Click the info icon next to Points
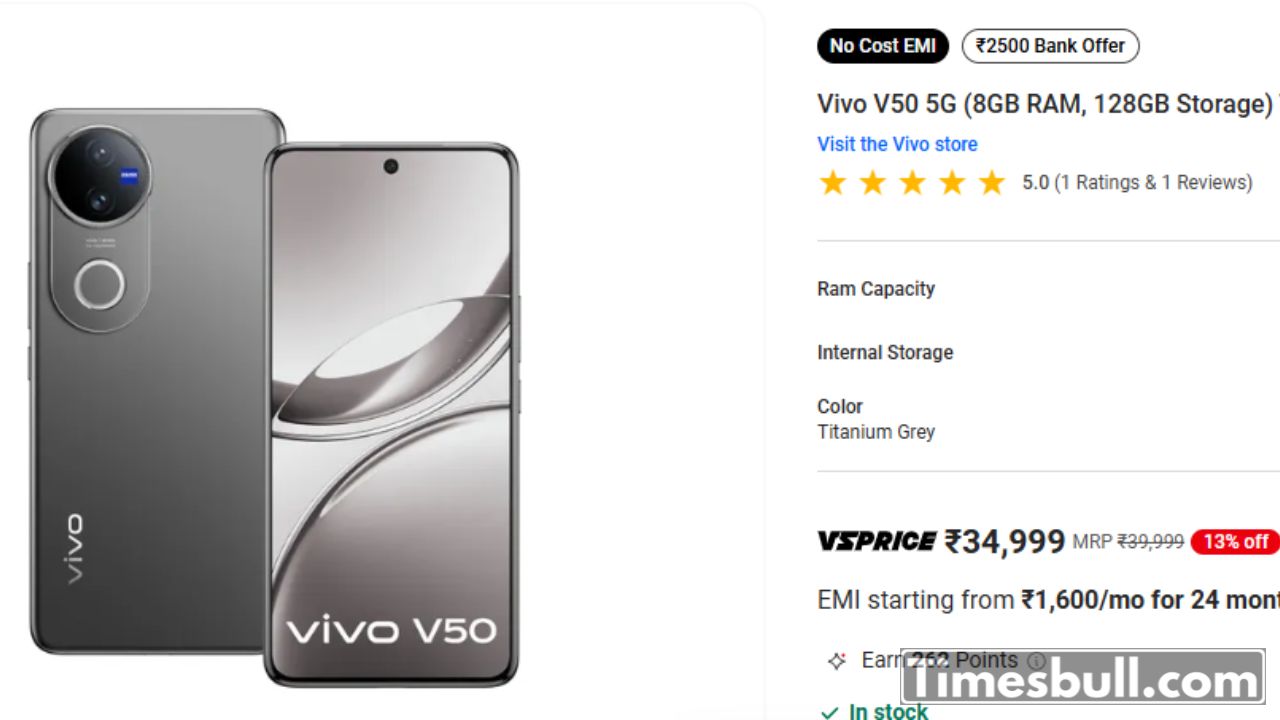The width and height of the screenshot is (1280, 720). coord(1036,661)
